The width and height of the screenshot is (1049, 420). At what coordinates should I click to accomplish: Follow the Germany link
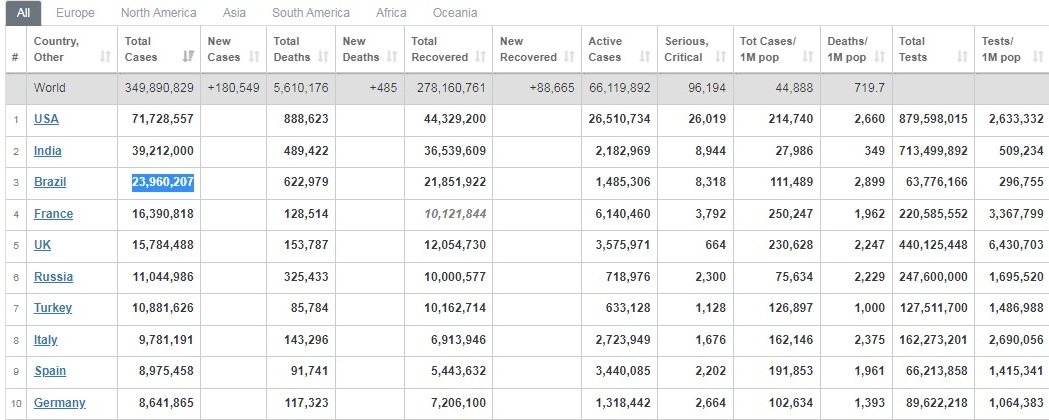(x=60, y=403)
